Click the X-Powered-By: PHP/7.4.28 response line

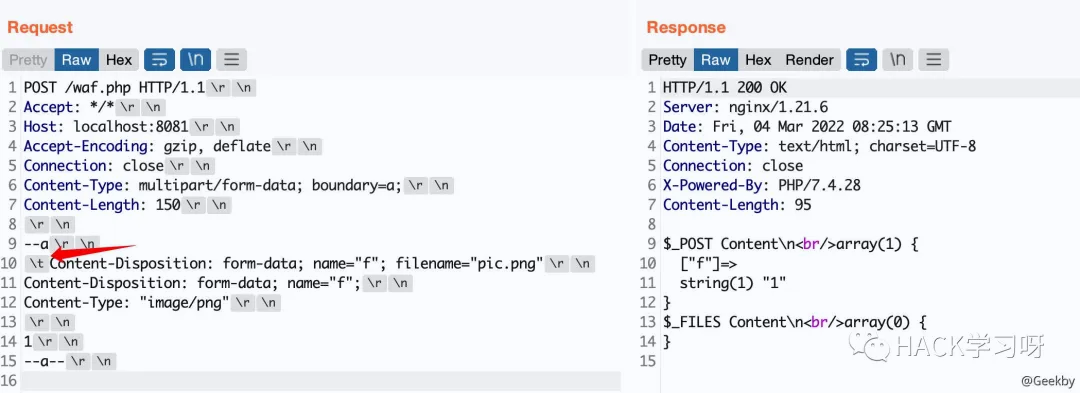[762, 186]
